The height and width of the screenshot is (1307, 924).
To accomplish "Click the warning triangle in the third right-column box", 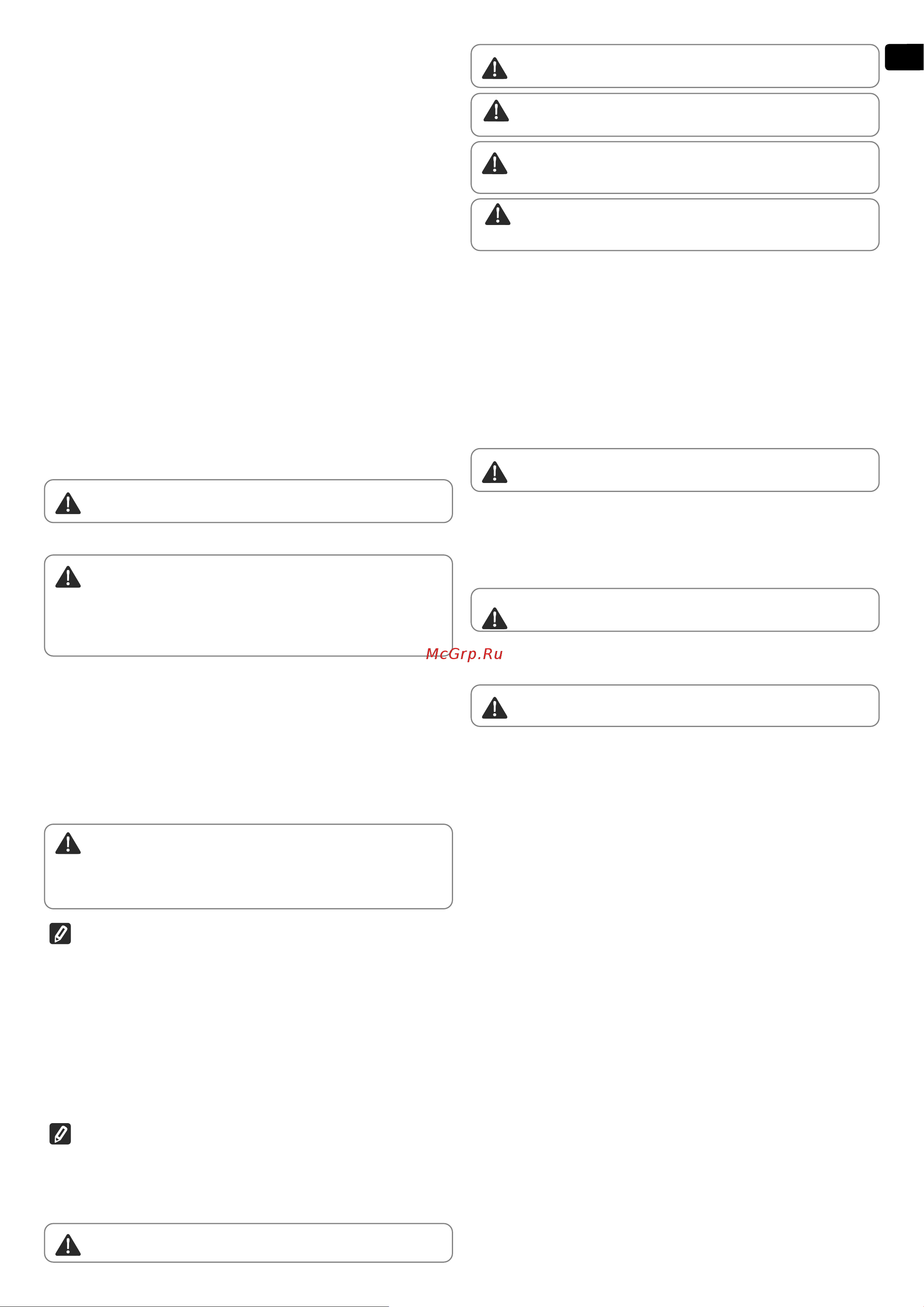I will 495,163.
